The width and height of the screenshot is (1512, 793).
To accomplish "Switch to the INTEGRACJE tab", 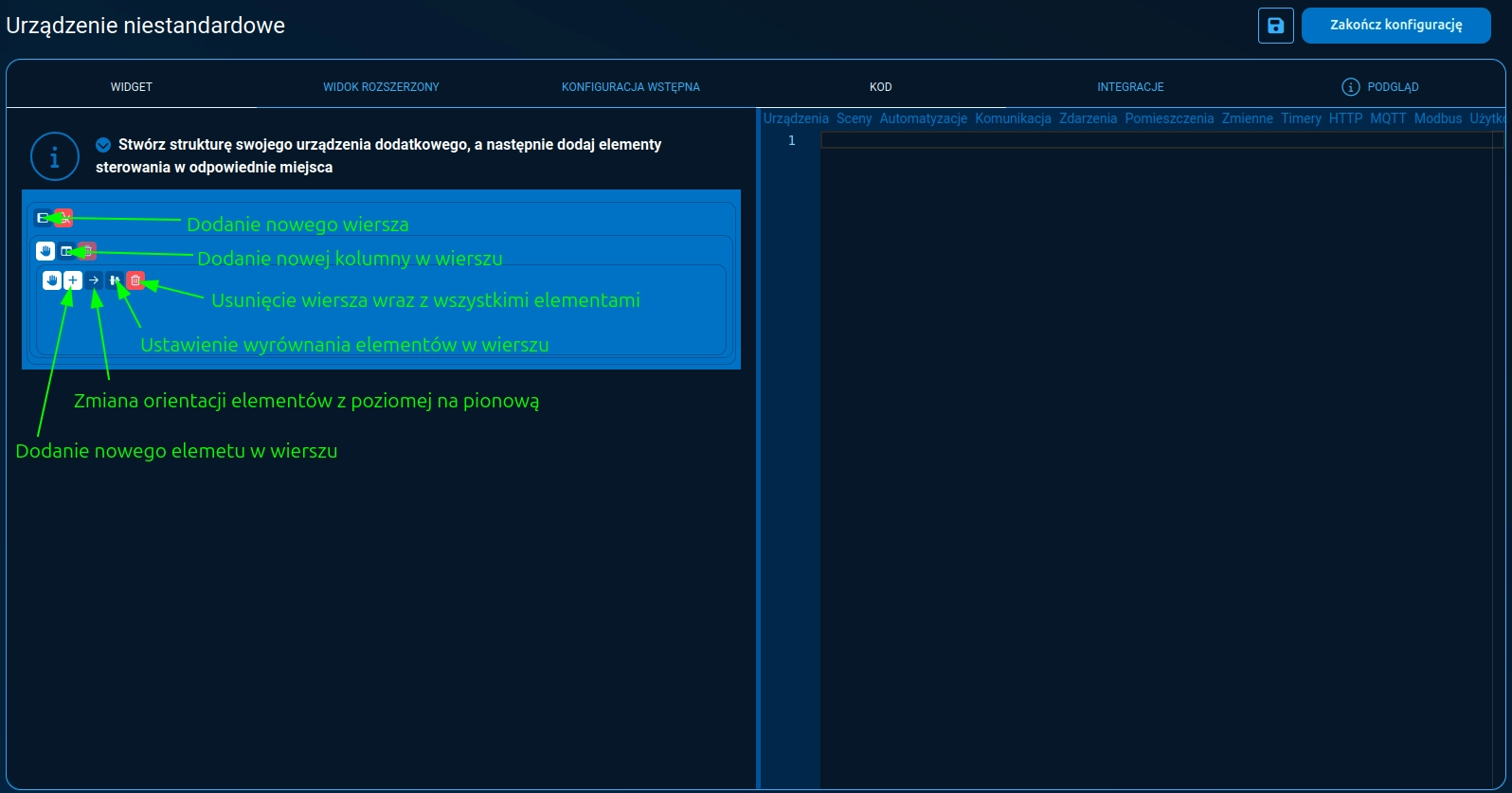I will click(1130, 87).
